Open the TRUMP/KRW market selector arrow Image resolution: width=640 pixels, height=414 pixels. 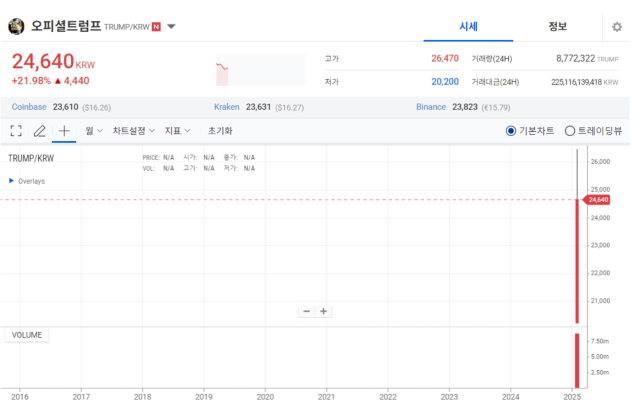click(172, 27)
